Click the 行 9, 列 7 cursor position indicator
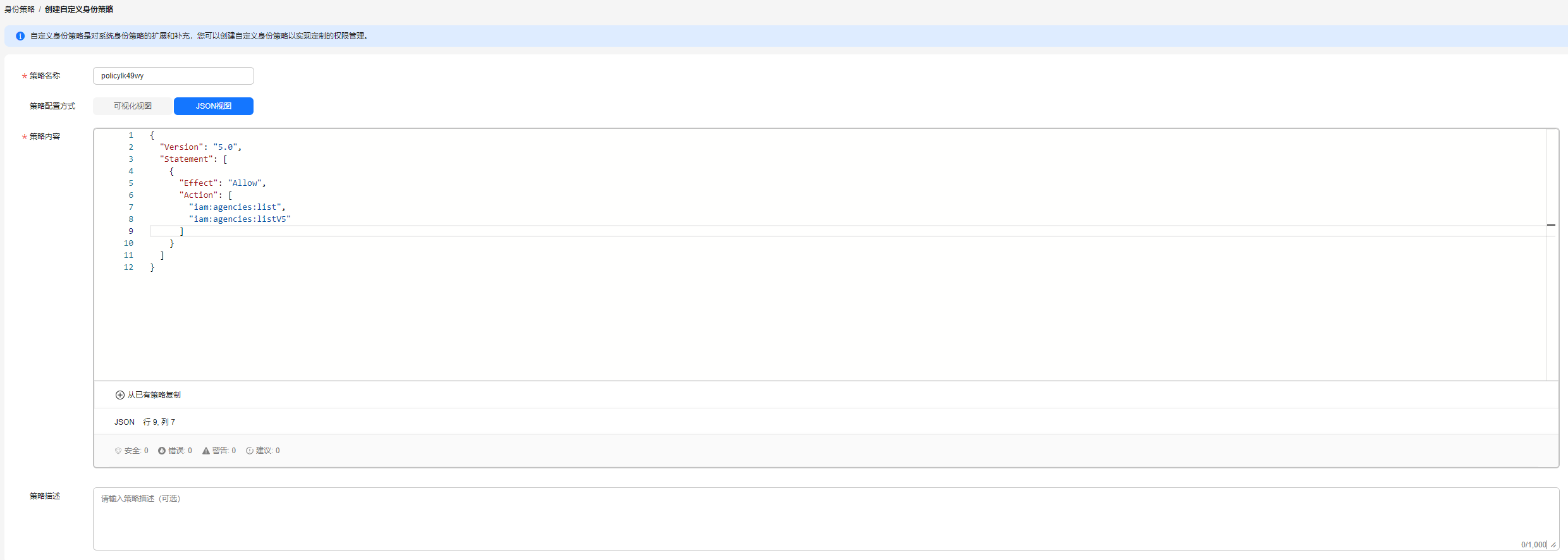1568x560 pixels. pos(159,422)
